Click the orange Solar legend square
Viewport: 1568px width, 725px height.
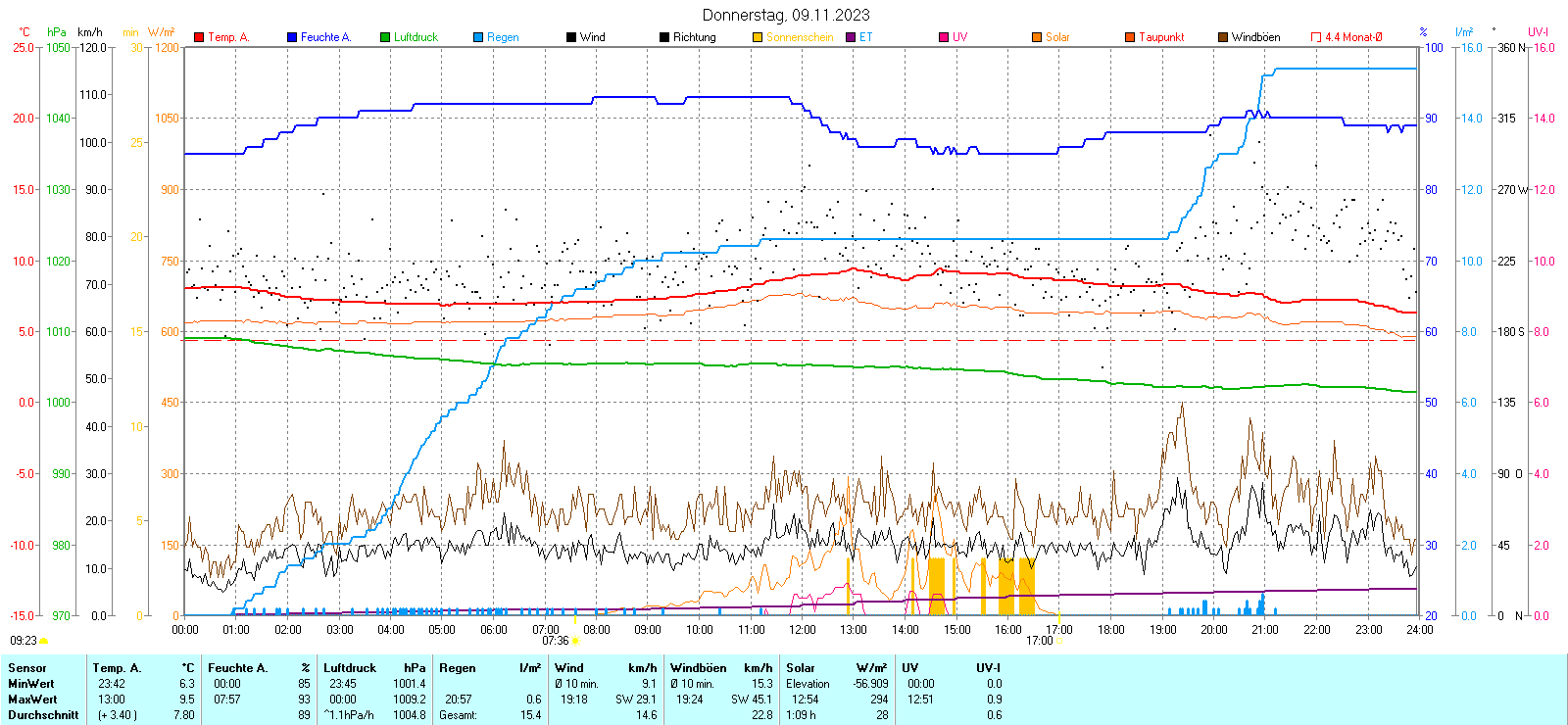[1037, 37]
